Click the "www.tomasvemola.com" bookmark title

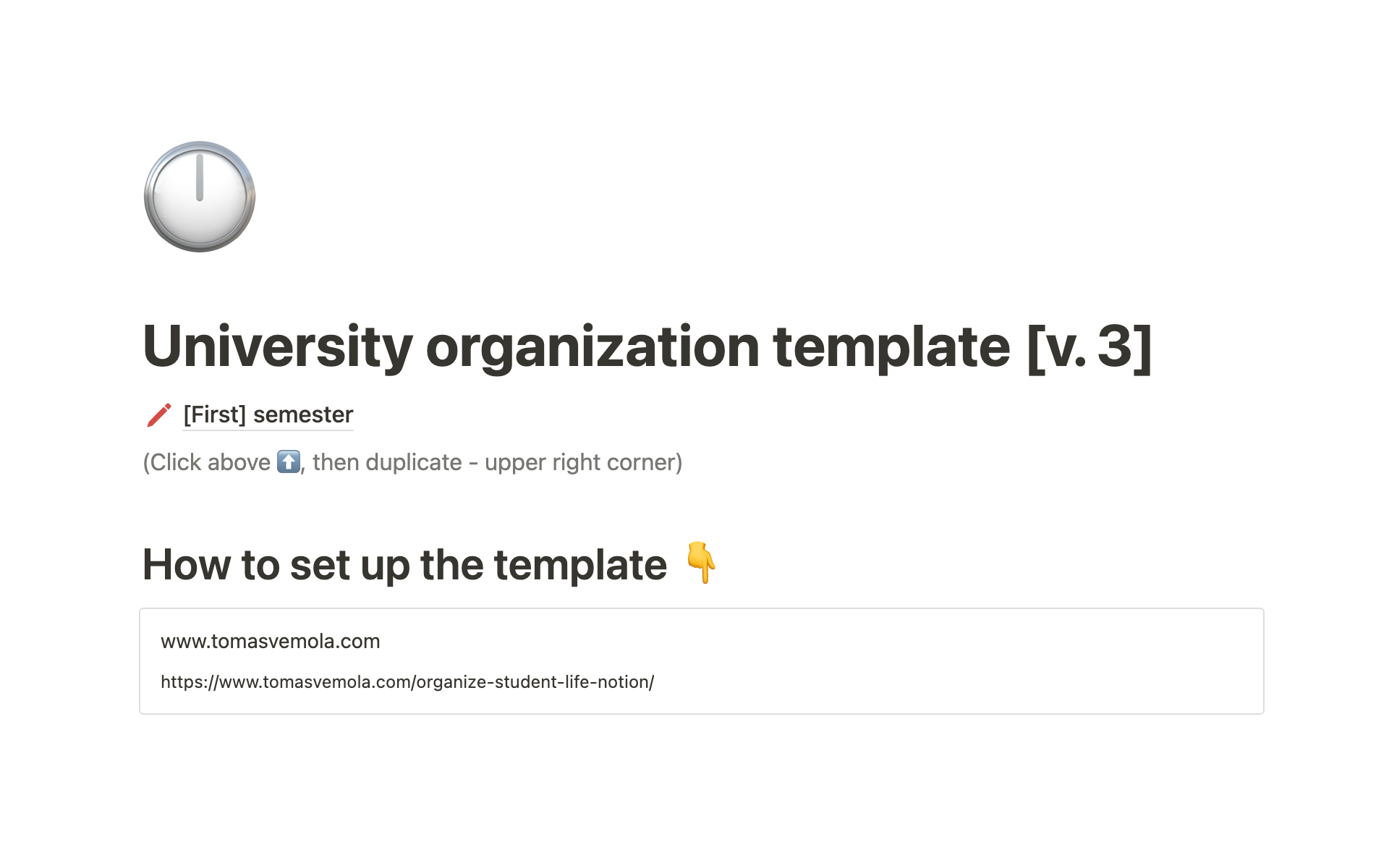point(270,642)
